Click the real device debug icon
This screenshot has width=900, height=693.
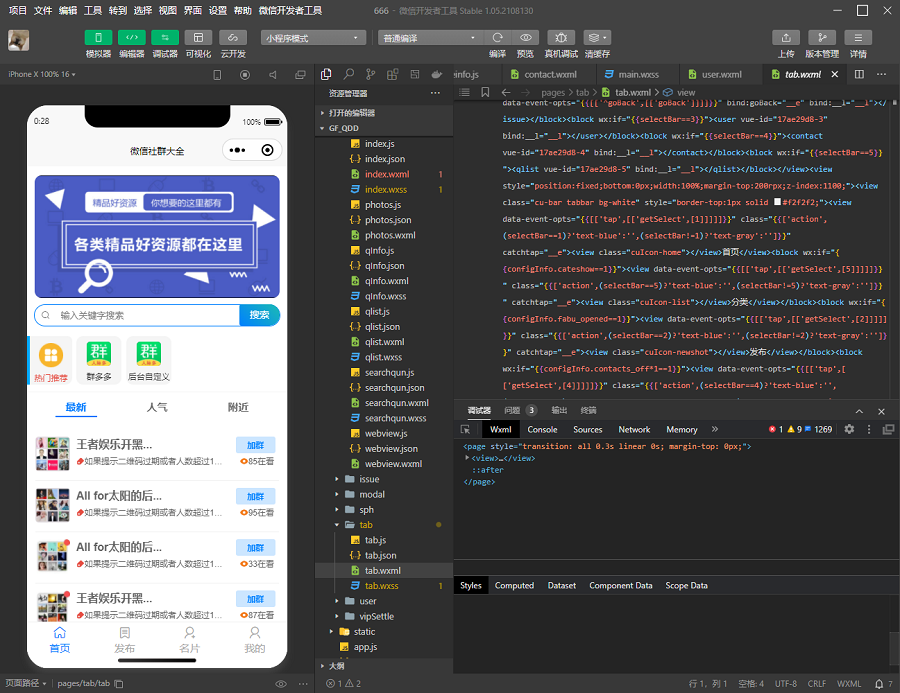click(561, 38)
